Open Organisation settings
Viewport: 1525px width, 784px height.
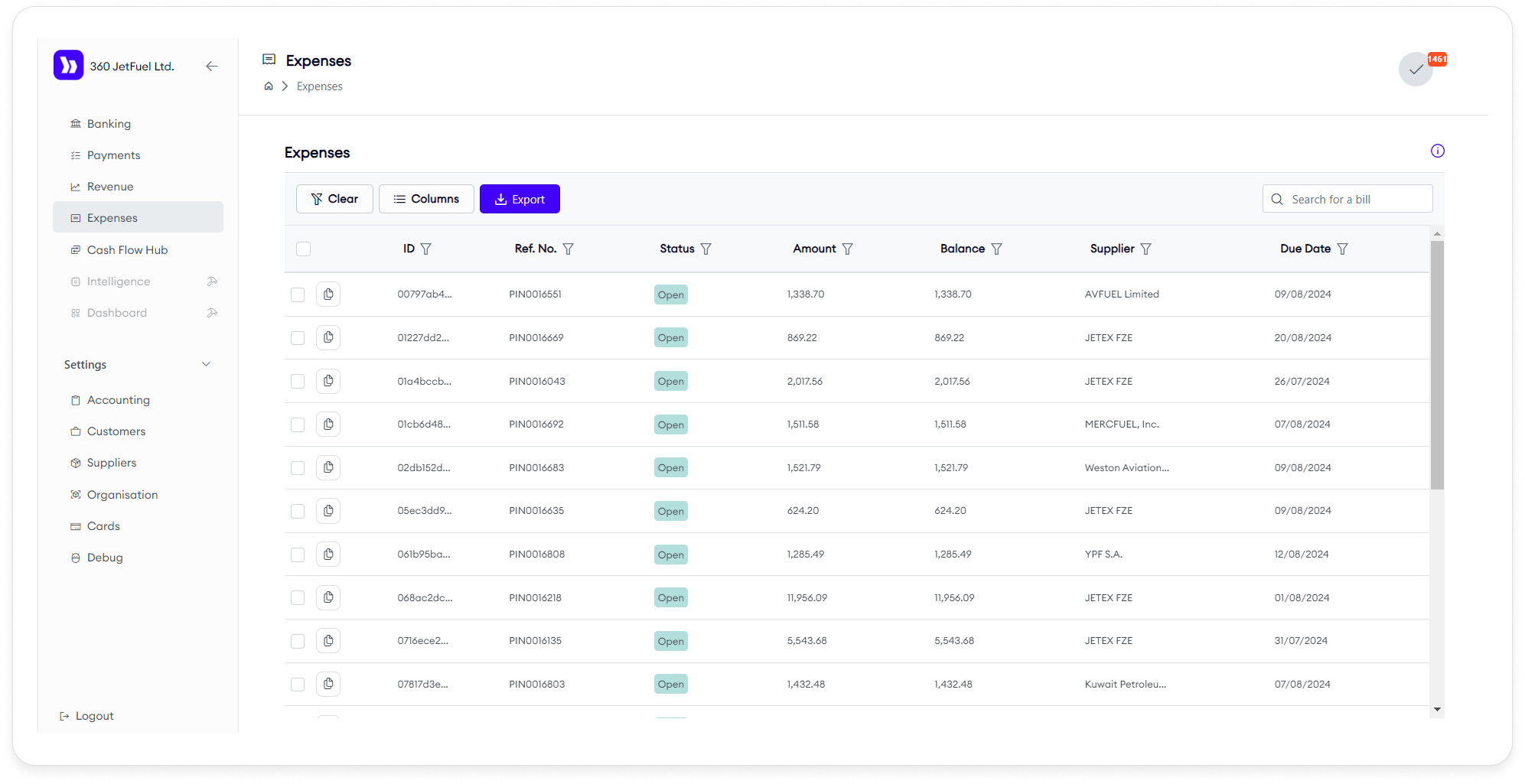[x=138, y=495]
